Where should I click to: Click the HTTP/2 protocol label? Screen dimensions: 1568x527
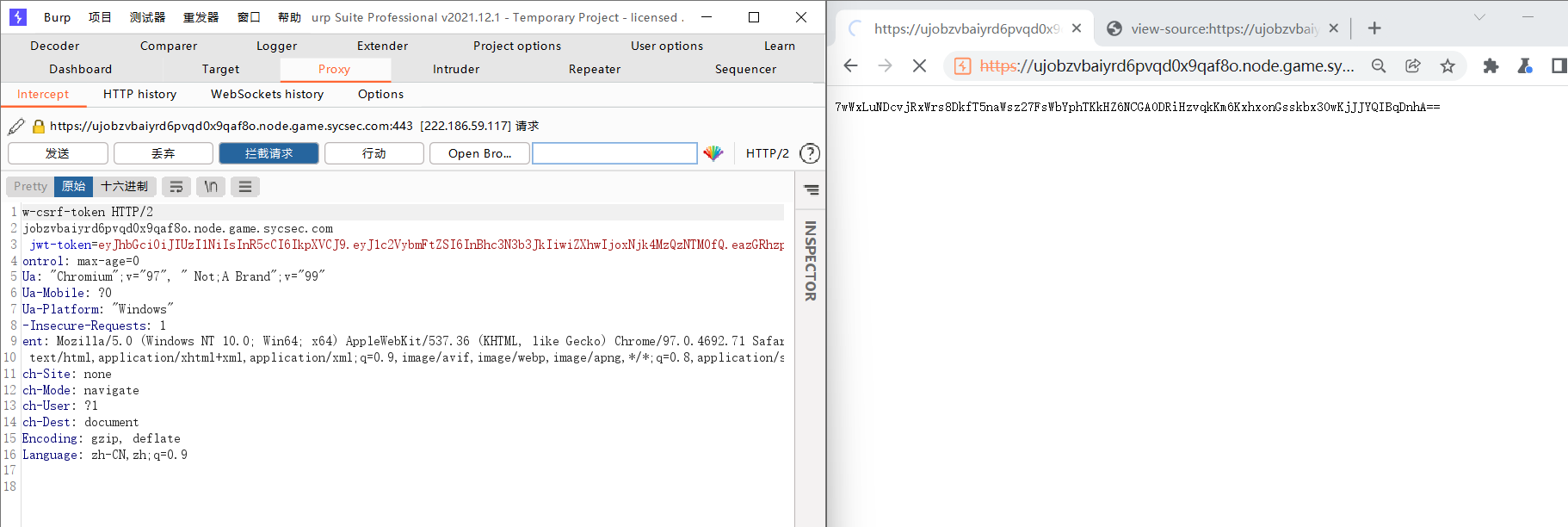coord(768,153)
